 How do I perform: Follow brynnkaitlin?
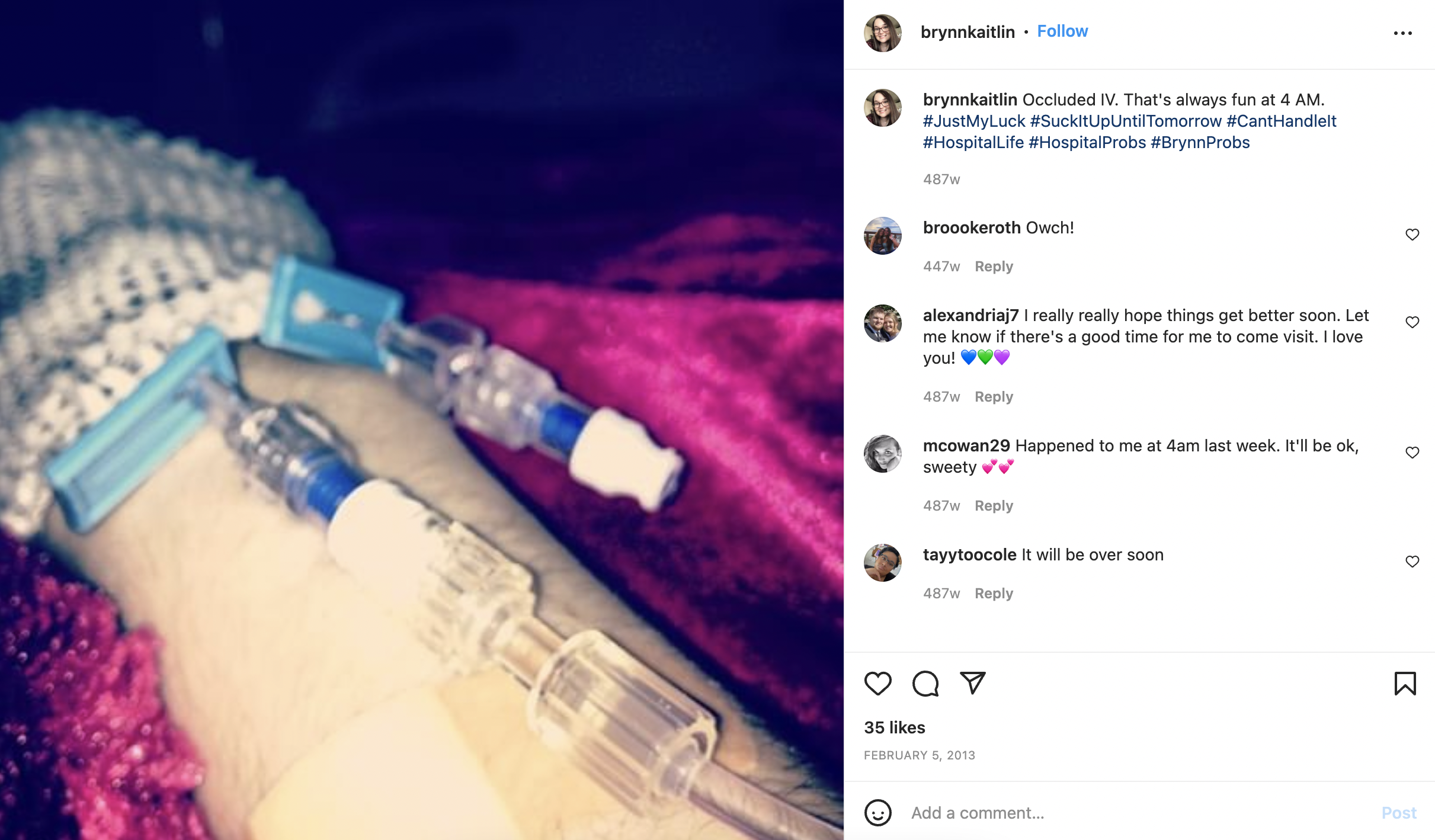1062,31
